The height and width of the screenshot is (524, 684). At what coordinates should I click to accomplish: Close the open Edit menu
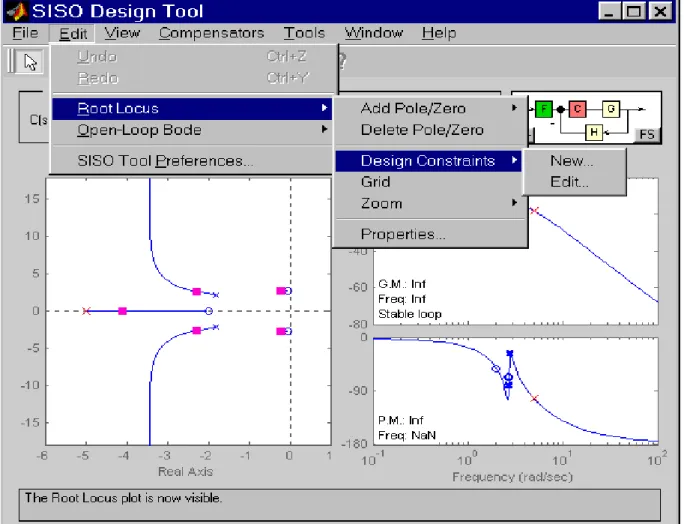pyautogui.click(x=73, y=34)
